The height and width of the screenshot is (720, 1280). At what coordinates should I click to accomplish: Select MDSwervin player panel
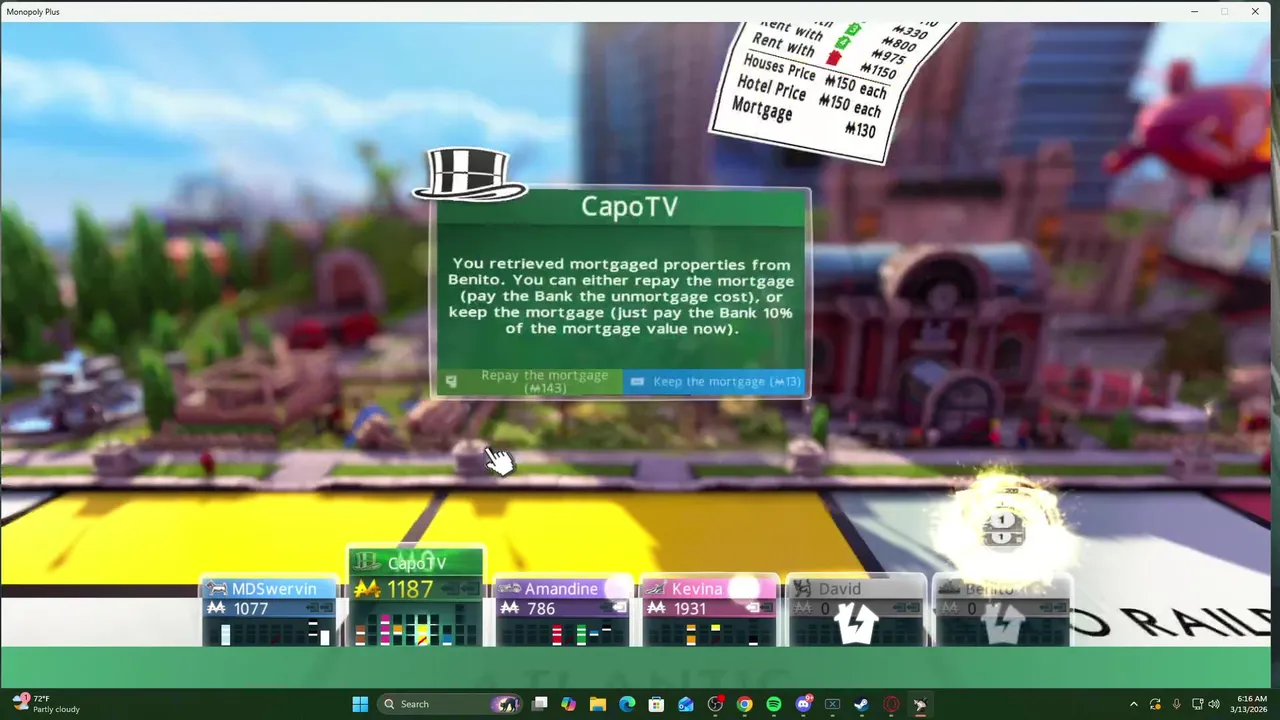point(270,612)
